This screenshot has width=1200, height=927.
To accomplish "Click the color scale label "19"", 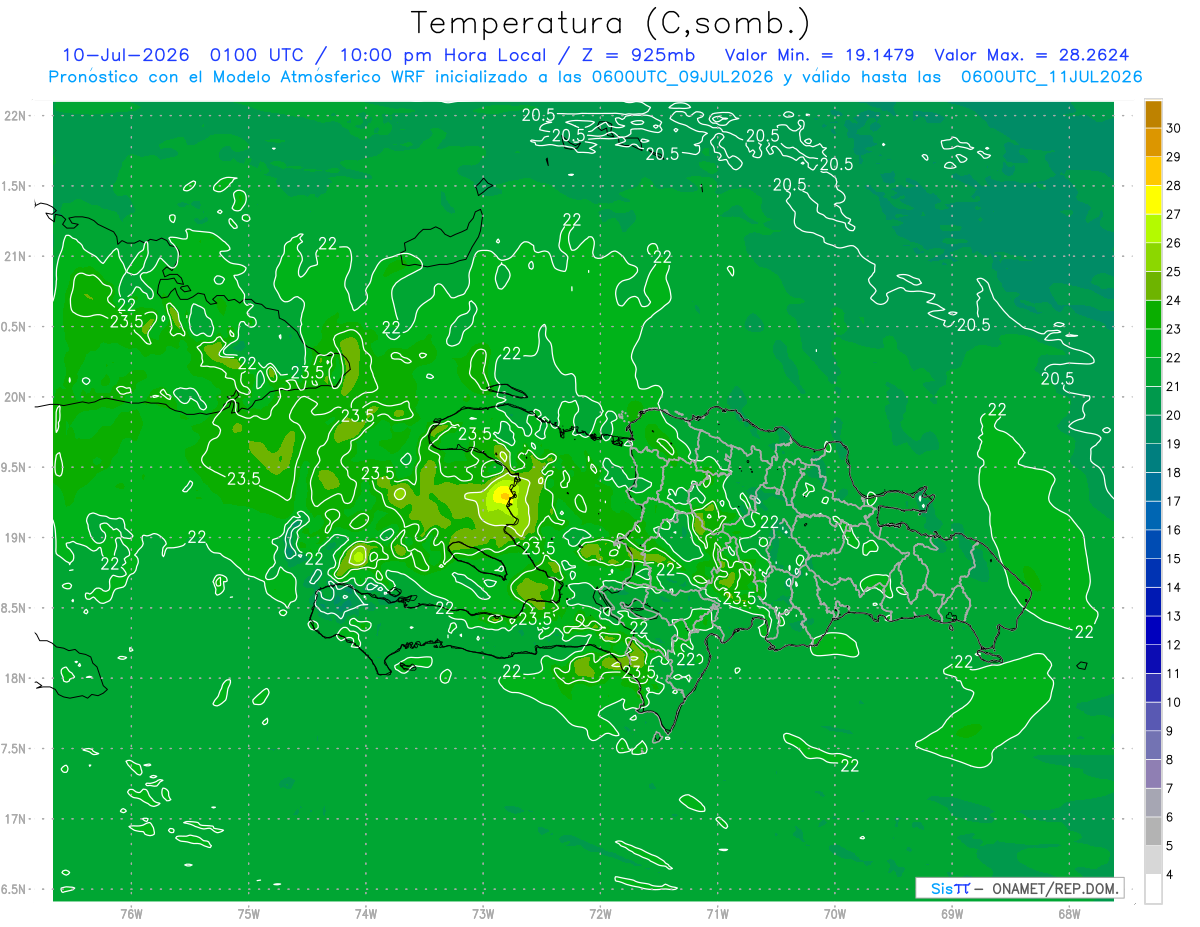I will (1174, 444).
